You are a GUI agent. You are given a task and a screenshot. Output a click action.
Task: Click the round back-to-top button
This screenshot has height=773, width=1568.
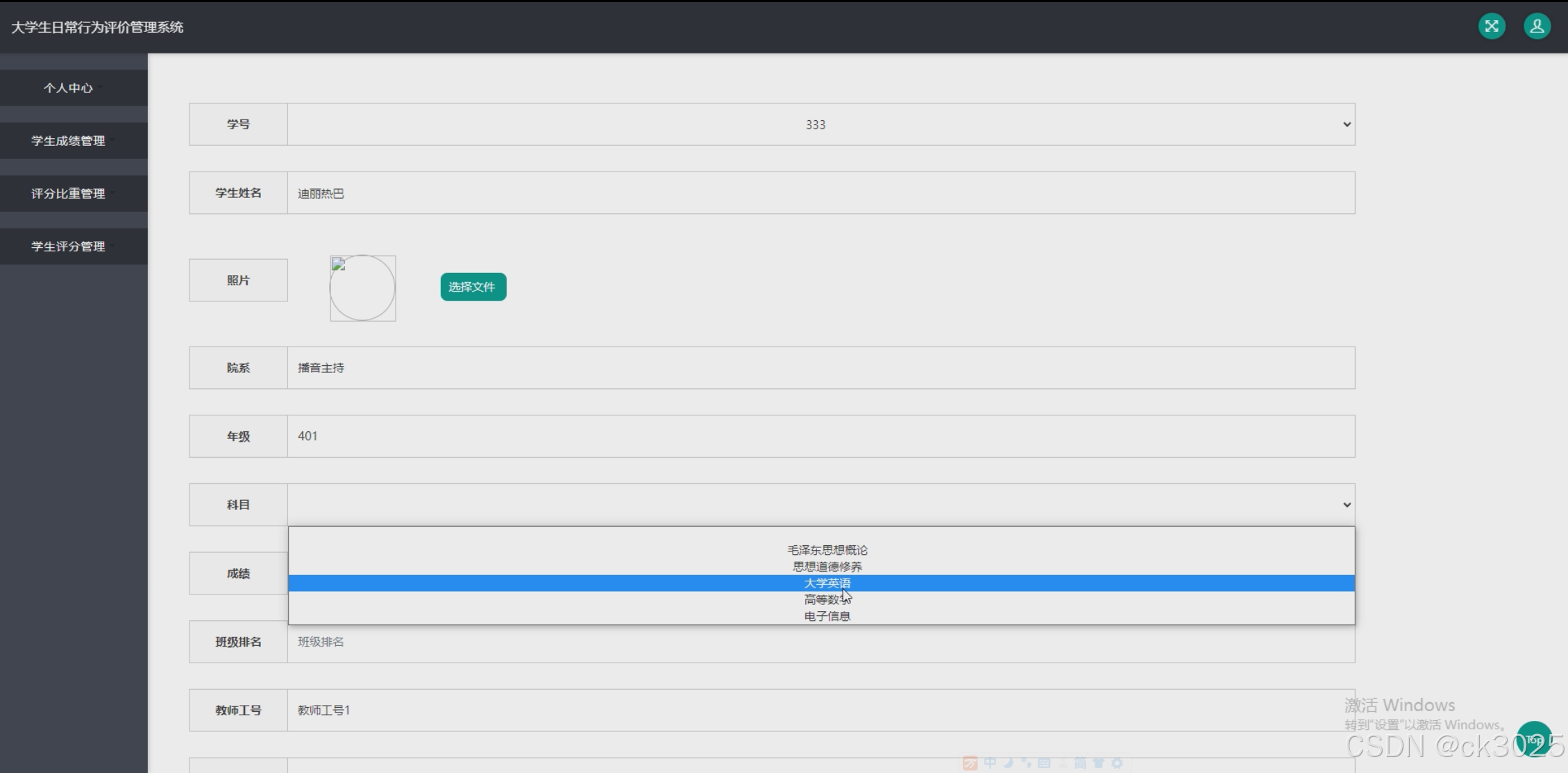click(x=1534, y=740)
